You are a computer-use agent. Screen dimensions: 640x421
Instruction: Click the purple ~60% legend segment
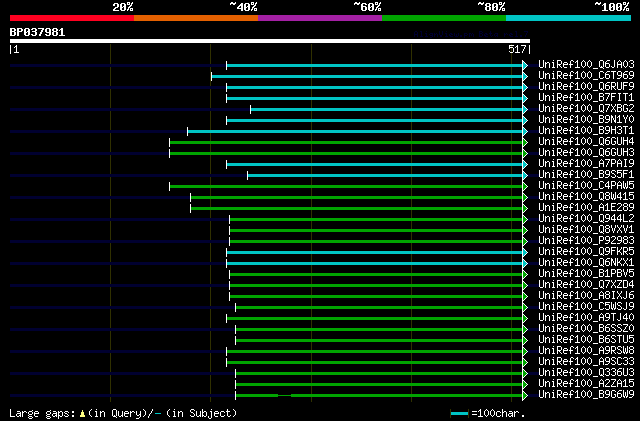(x=320, y=18)
